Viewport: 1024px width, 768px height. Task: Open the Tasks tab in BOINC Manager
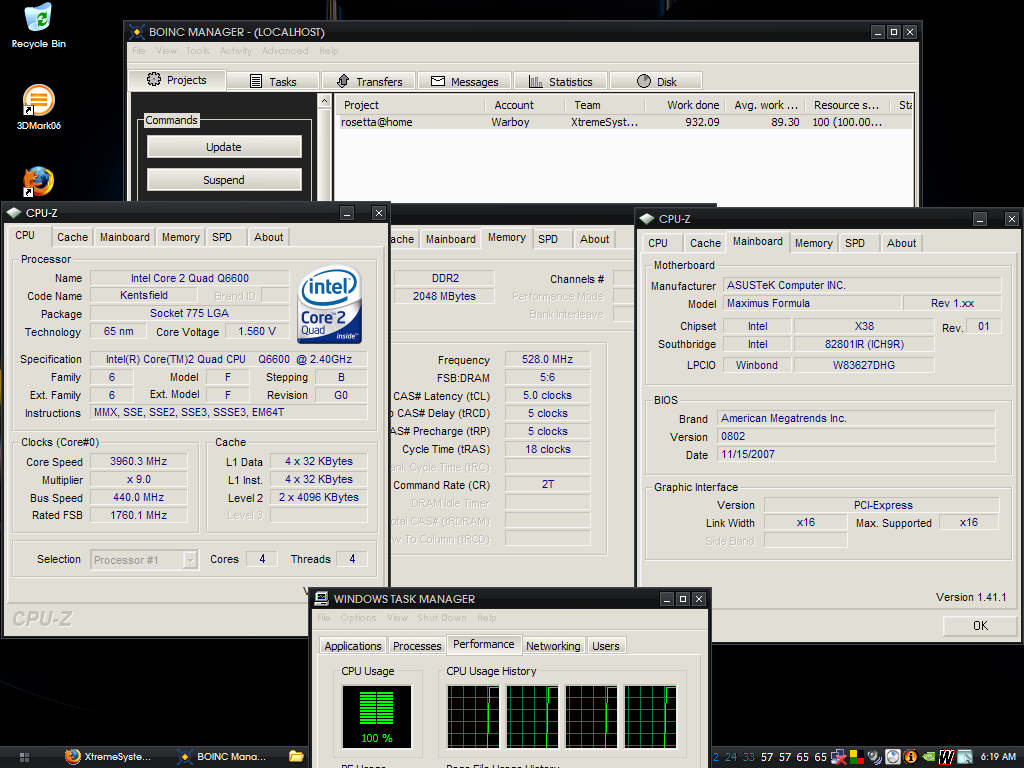click(x=273, y=82)
